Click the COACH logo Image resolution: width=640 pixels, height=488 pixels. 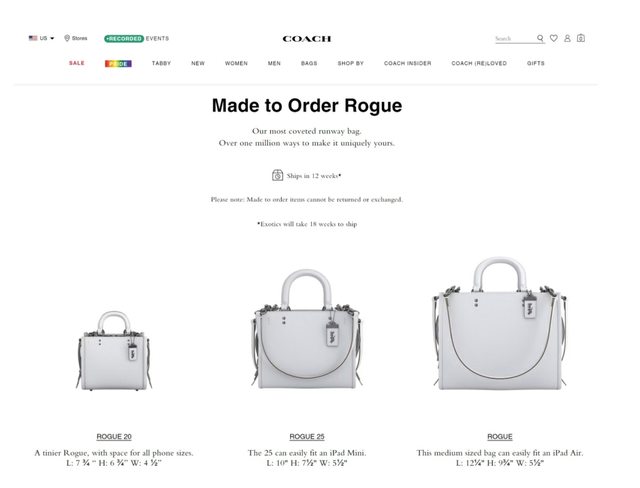(307, 39)
